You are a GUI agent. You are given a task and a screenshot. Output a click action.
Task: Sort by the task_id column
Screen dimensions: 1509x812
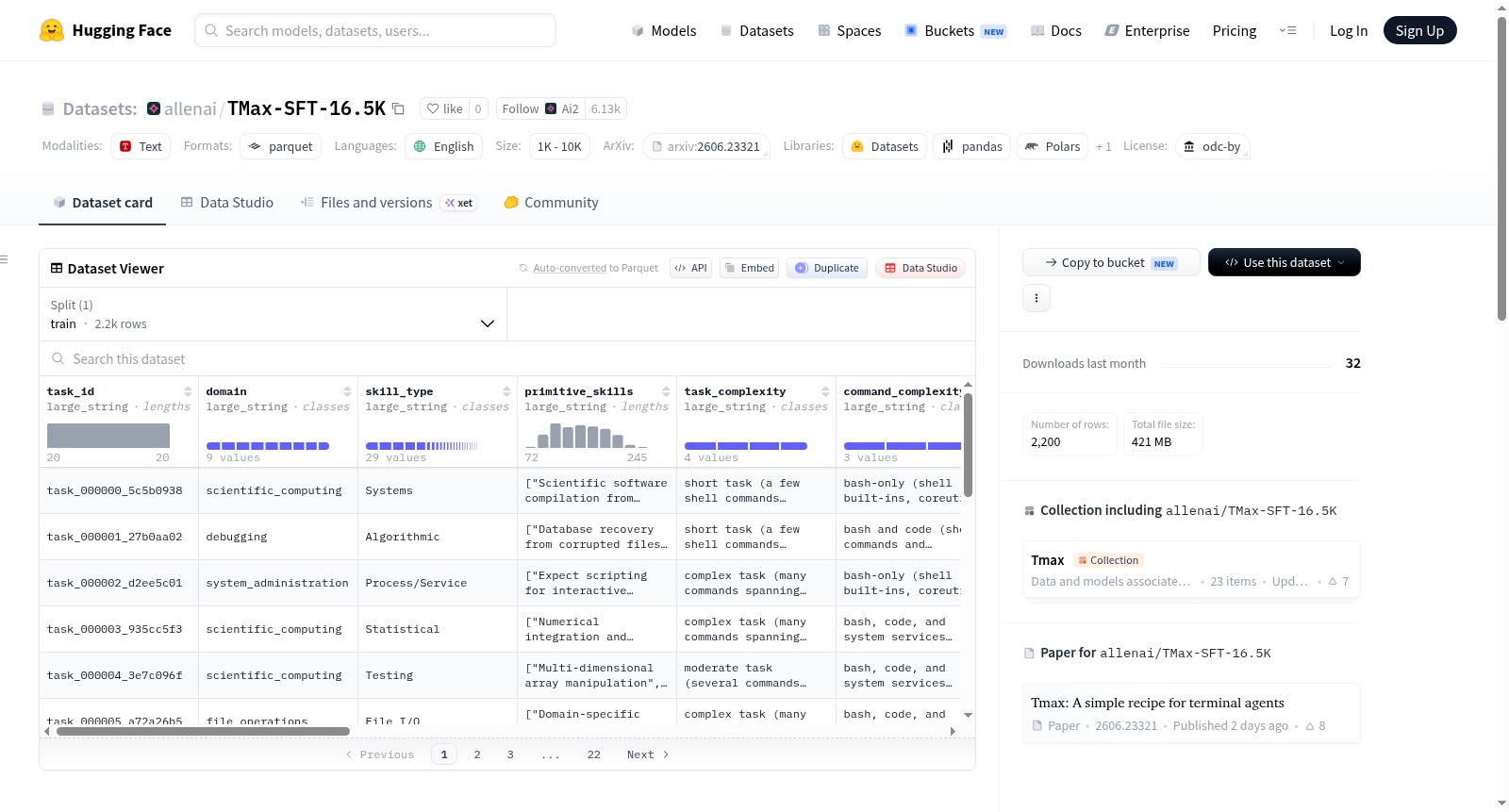[x=188, y=391]
